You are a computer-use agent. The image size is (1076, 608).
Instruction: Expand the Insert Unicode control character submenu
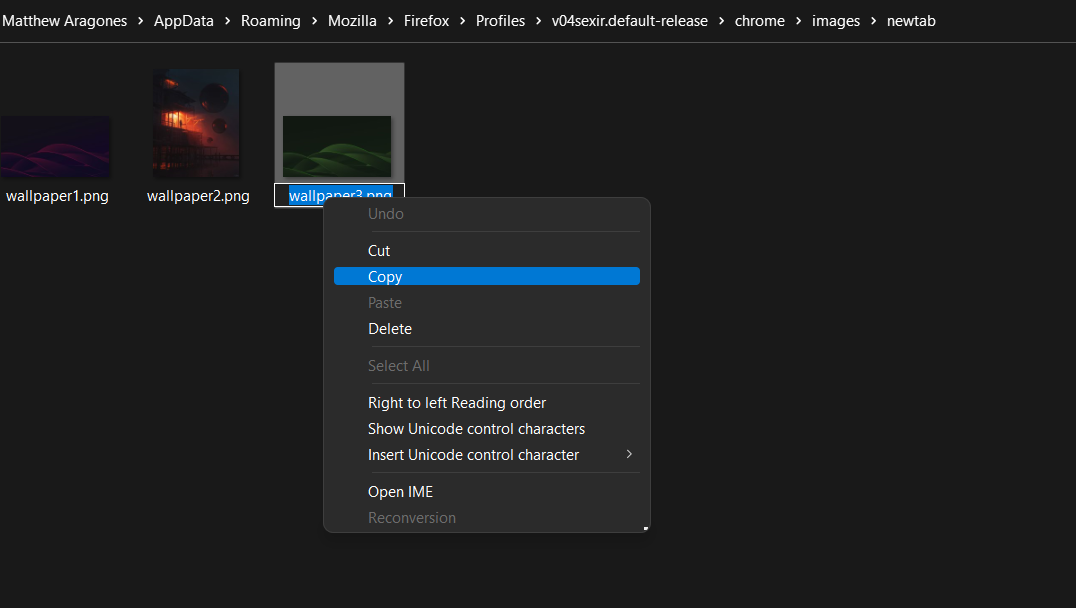click(473, 454)
